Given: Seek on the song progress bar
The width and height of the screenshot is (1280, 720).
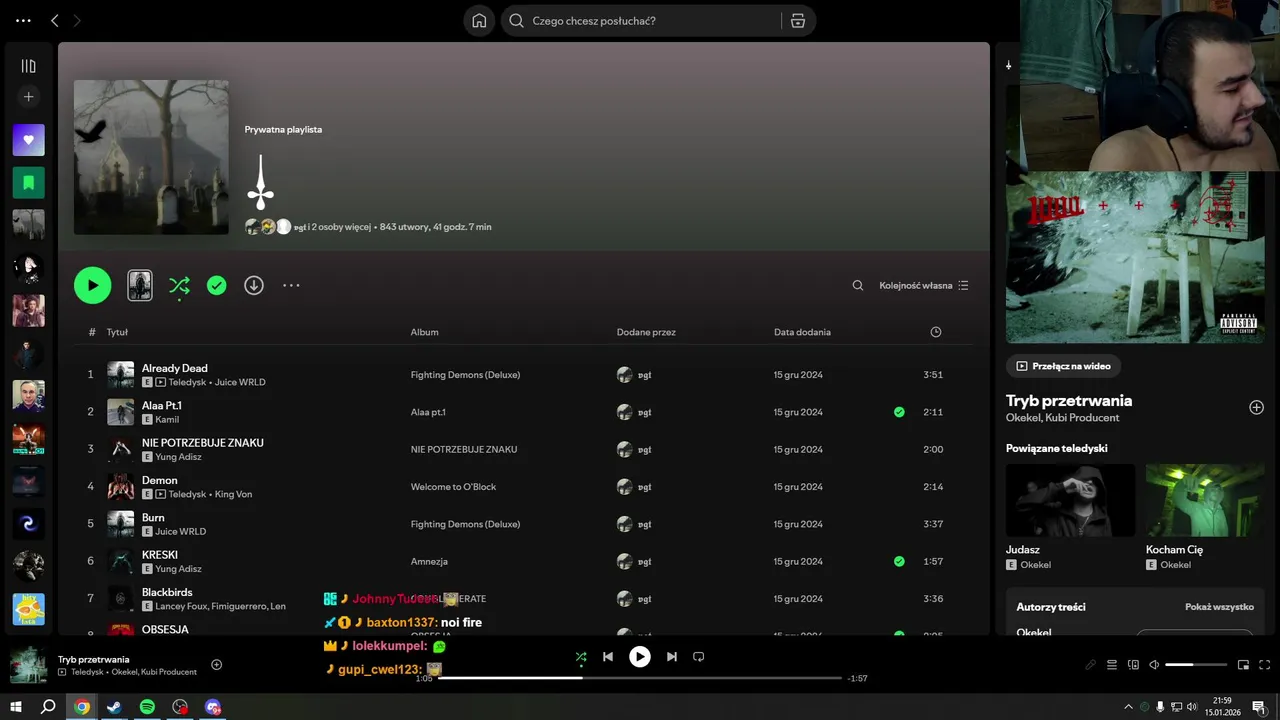Looking at the screenshot, I should point(640,678).
